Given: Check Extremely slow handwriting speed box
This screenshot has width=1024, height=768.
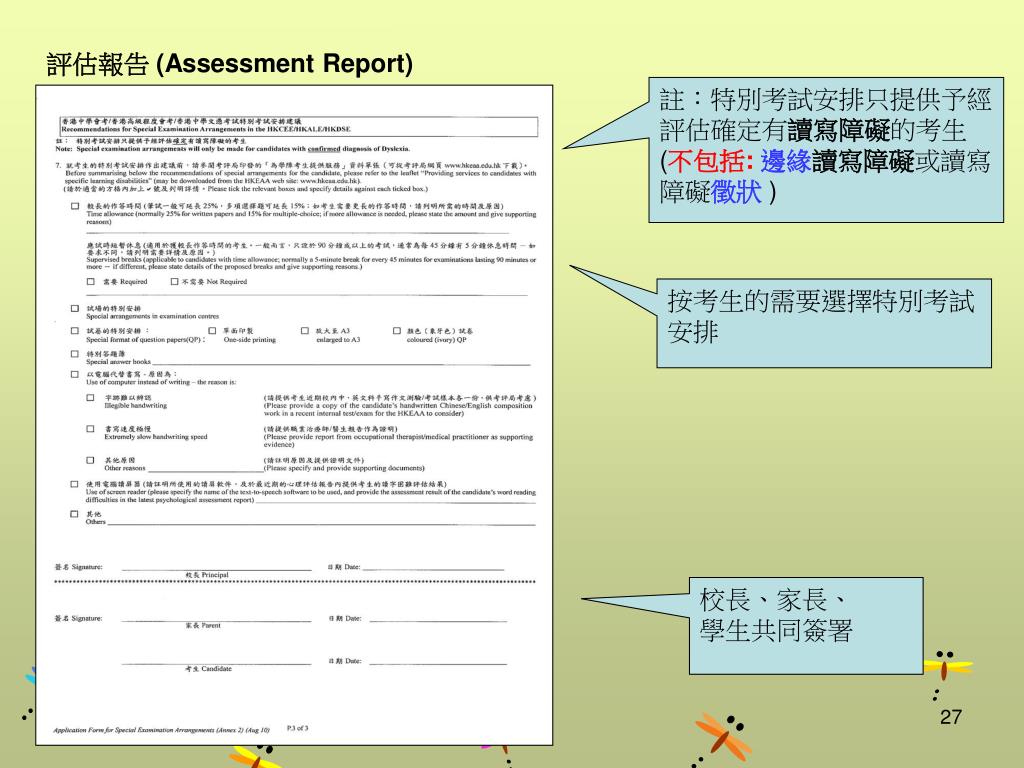Looking at the screenshot, I should coord(91,428).
